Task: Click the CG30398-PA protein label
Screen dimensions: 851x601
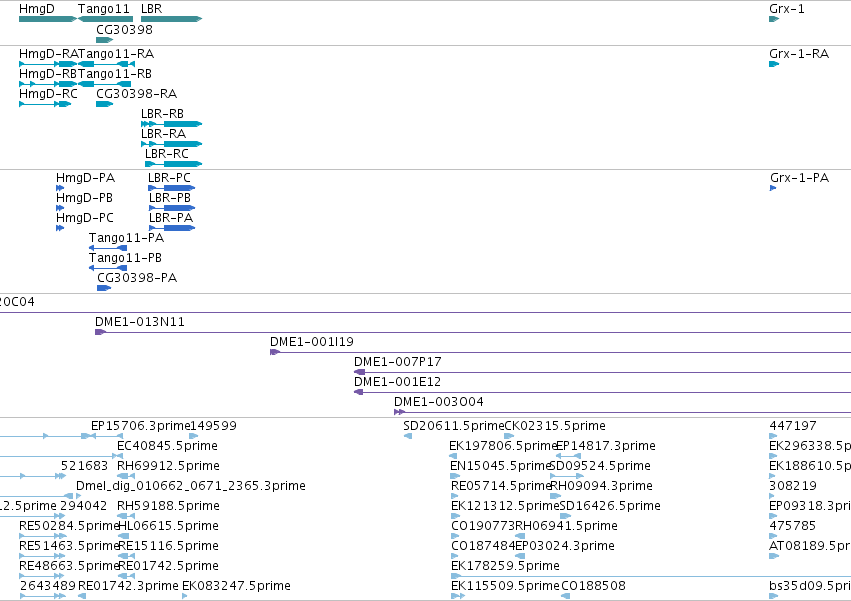Action: click(137, 279)
